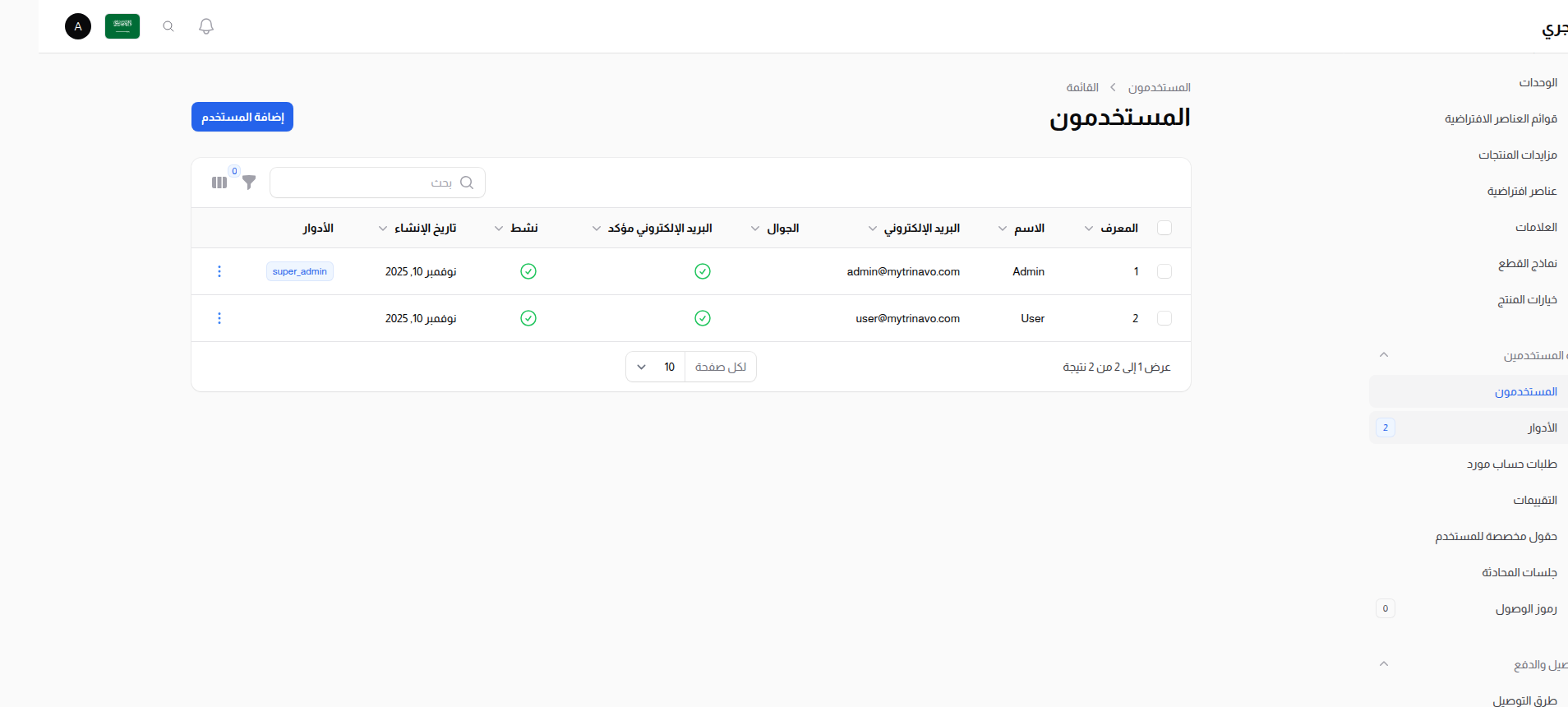The height and width of the screenshot is (707, 1568).
Task: Sort by المعرف column
Action: tap(1111, 228)
